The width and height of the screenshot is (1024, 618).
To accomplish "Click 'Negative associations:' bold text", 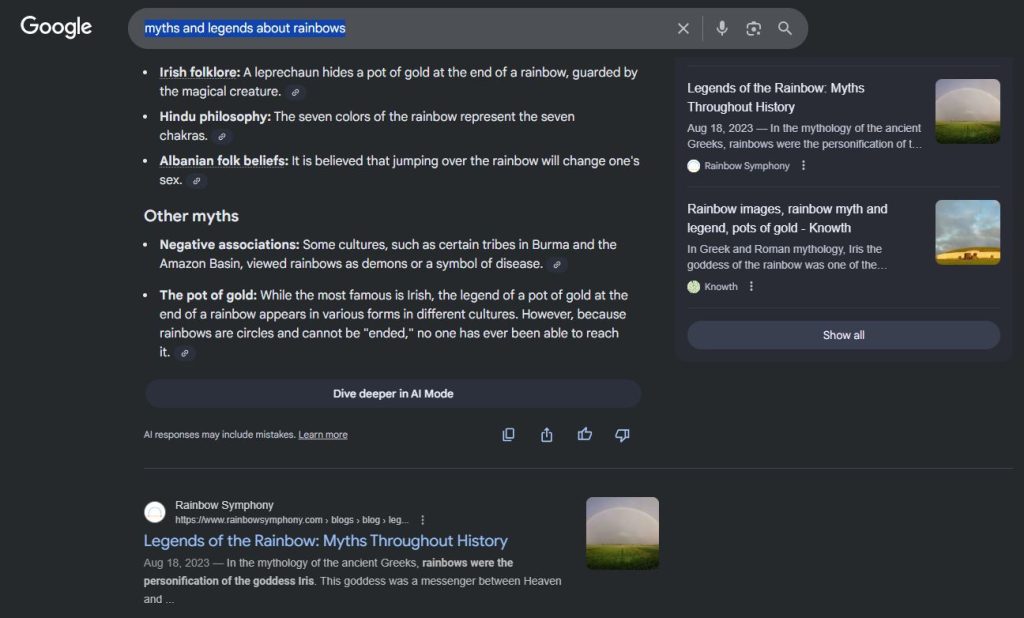I will 229,245.
